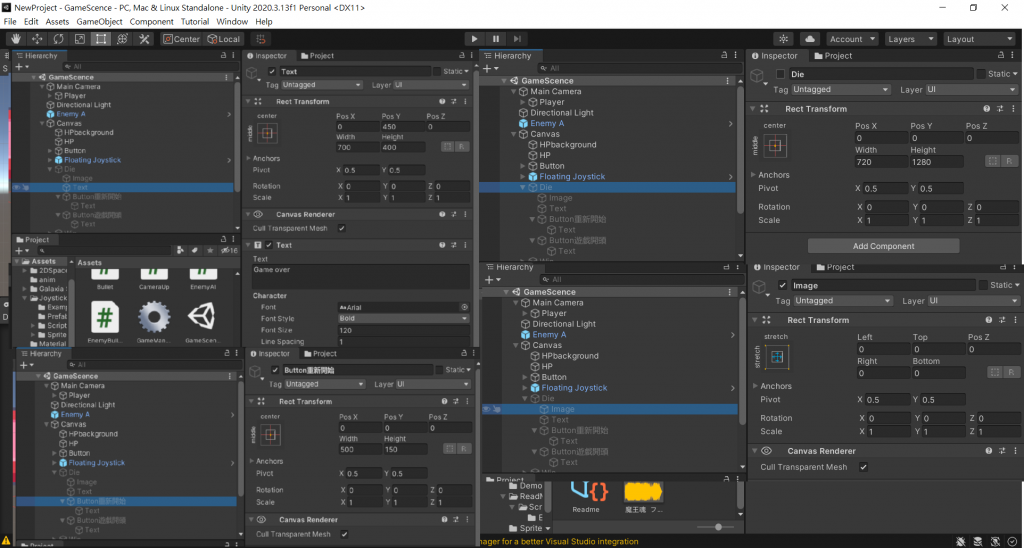Image resolution: width=1024 pixels, height=548 pixels.
Task: Click the EnemyBull script asset icon
Action: 105,317
